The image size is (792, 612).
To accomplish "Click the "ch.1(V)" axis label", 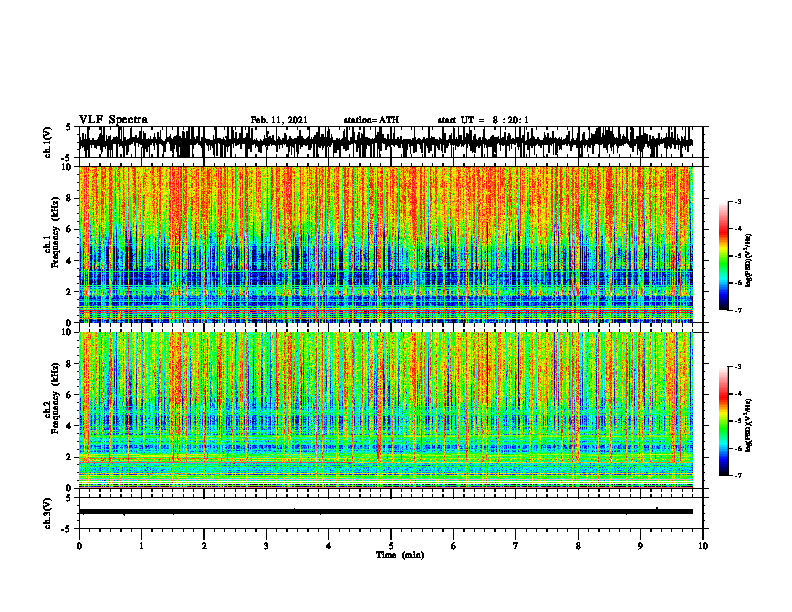I will (x=48, y=142).
